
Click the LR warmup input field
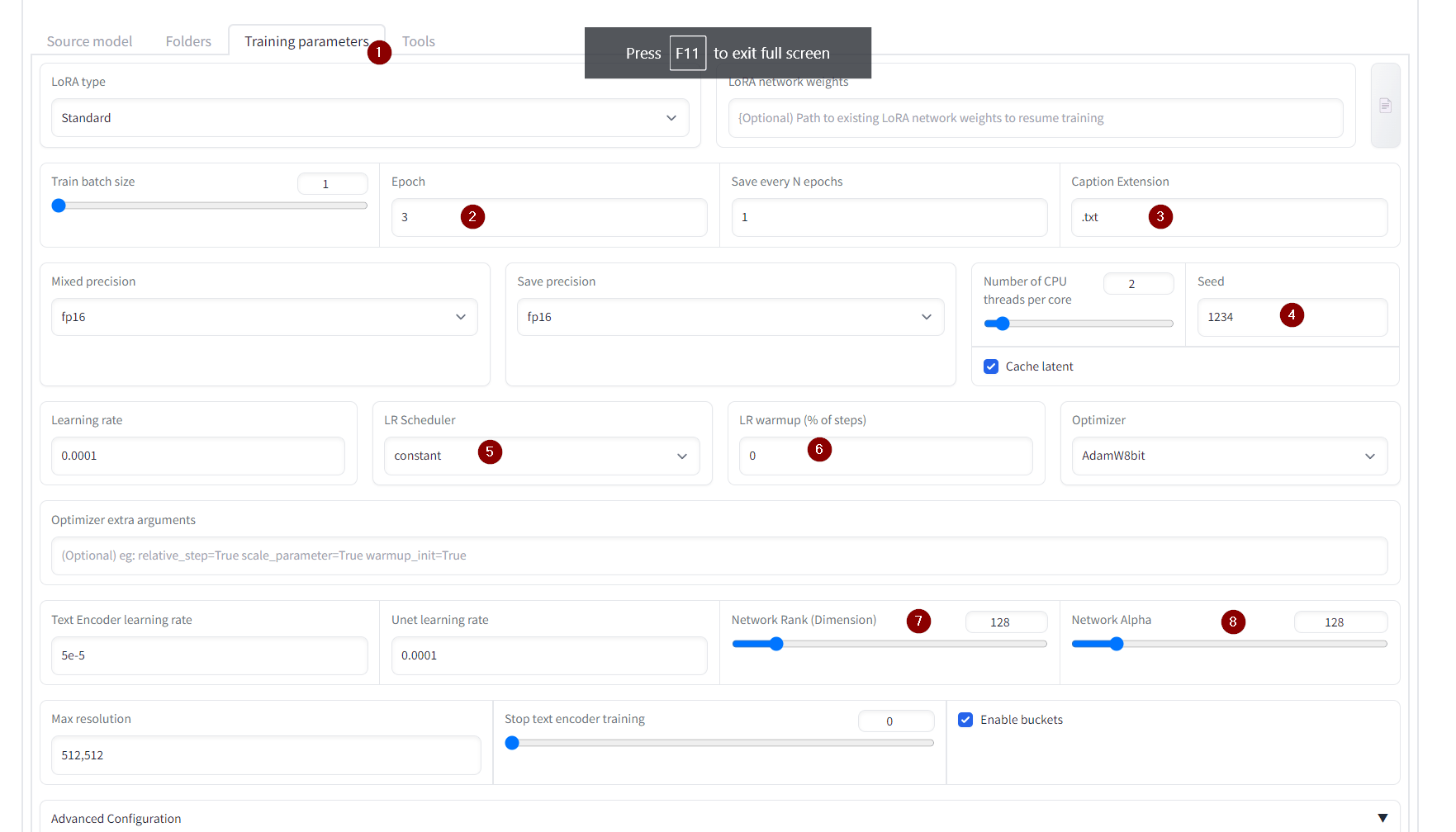click(885, 456)
